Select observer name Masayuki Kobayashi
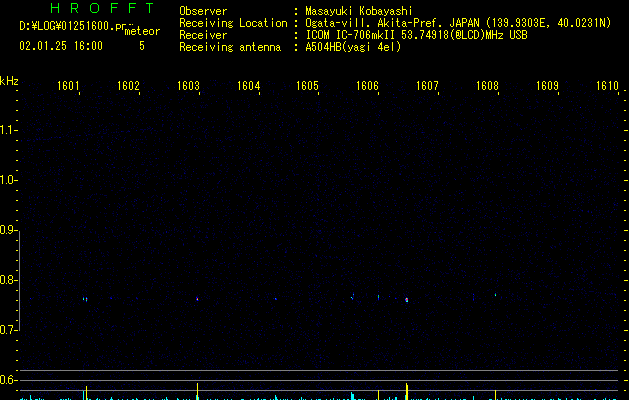This screenshot has height=400, width=629. coord(359,11)
